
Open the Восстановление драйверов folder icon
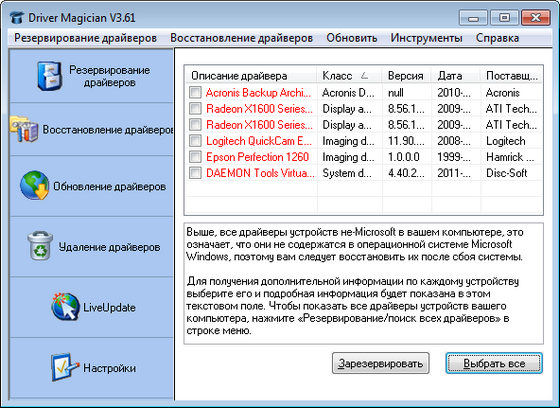click(24, 129)
